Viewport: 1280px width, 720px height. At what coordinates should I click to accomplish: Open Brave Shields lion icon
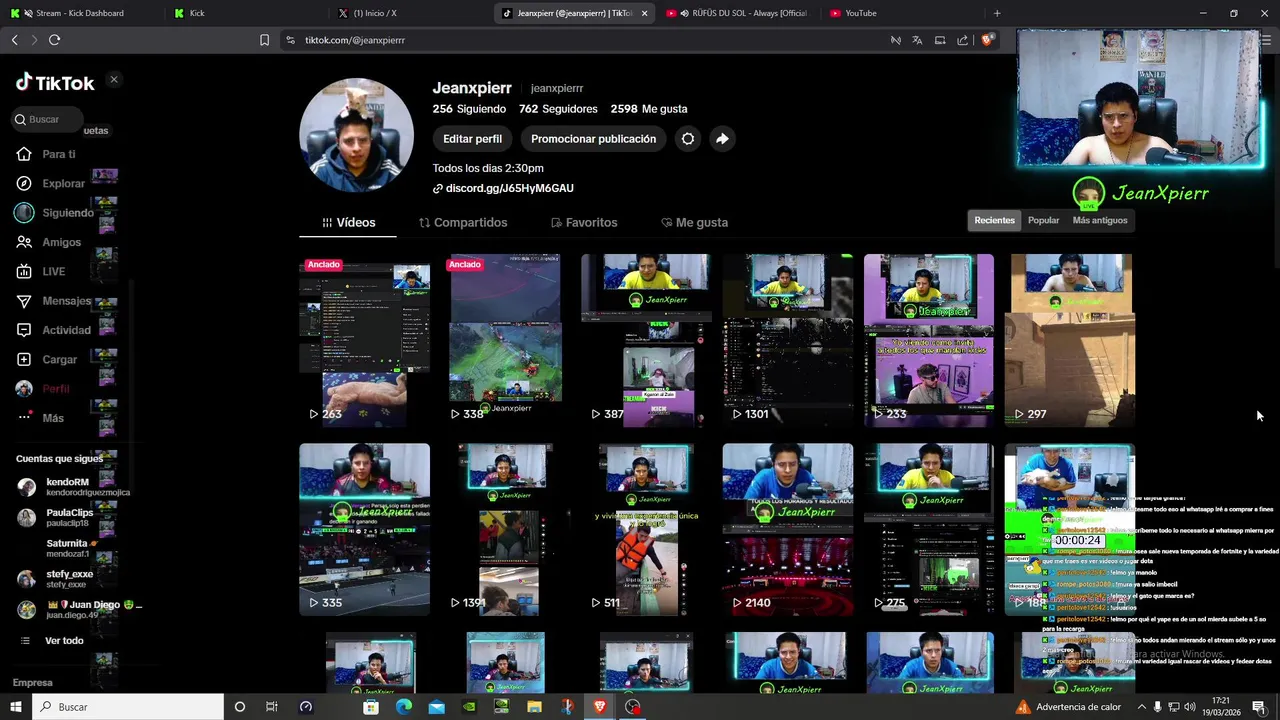coord(987,40)
